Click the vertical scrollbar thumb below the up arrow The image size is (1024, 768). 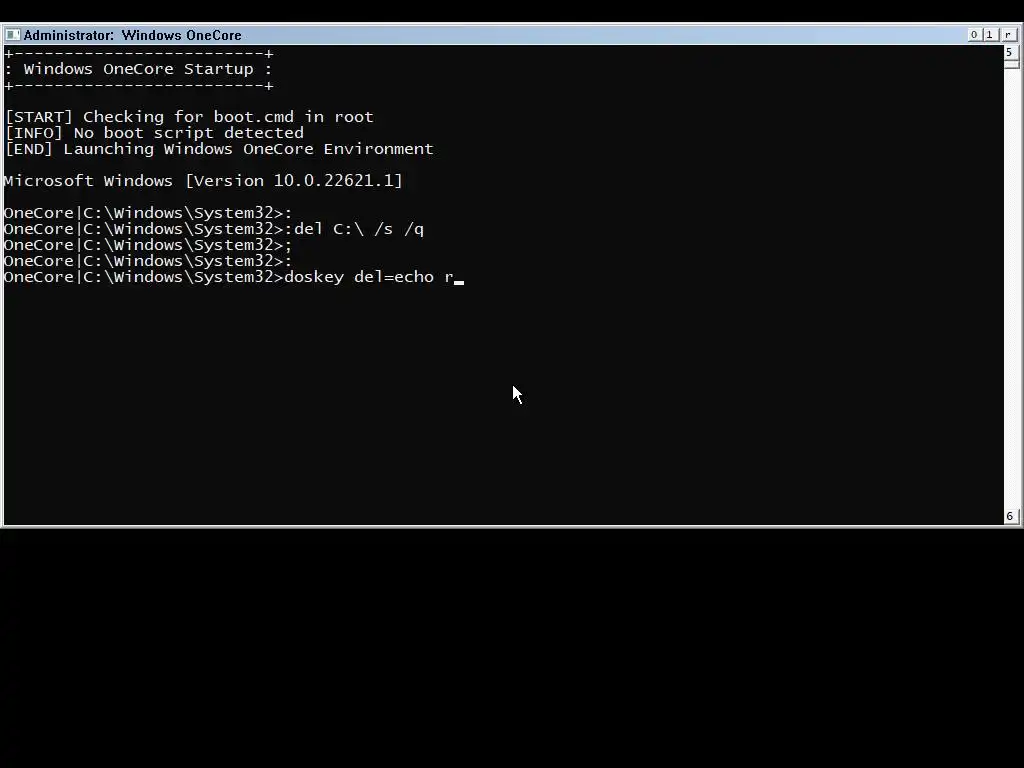pyautogui.click(x=1011, y=64)
